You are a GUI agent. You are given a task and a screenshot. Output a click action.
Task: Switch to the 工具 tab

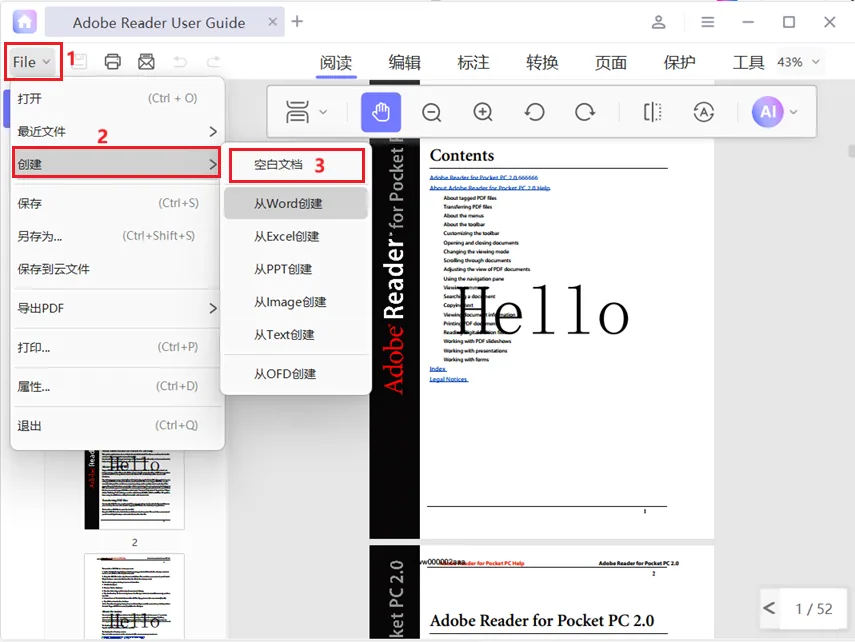748,63
